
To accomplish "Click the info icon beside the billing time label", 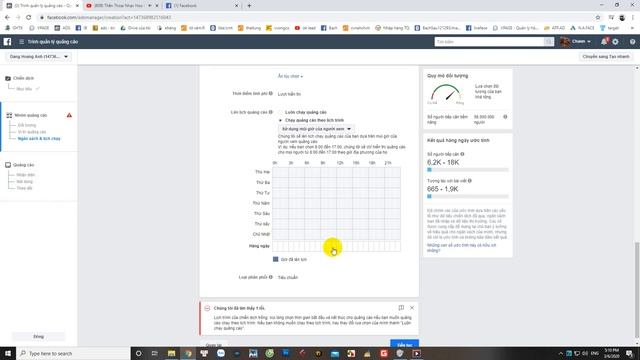I will [271, 93].
